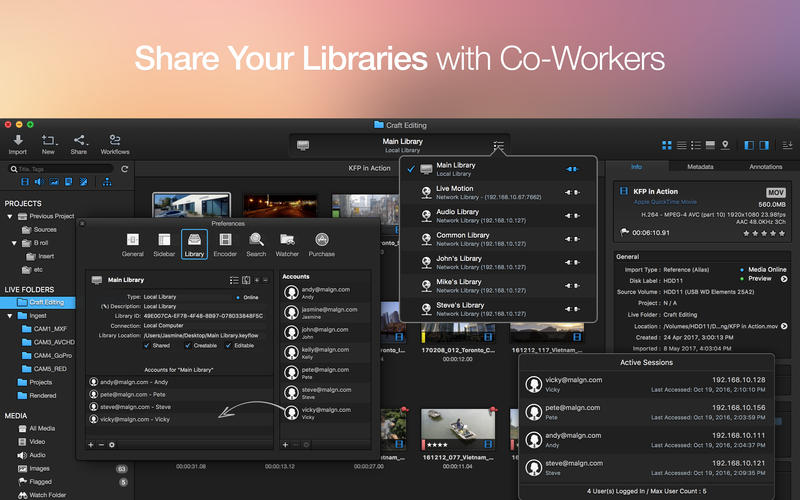This screenshot has height=500, width=800.
Task: Switch to the bulleted detail list view
Action: click(x=695, y=145)
